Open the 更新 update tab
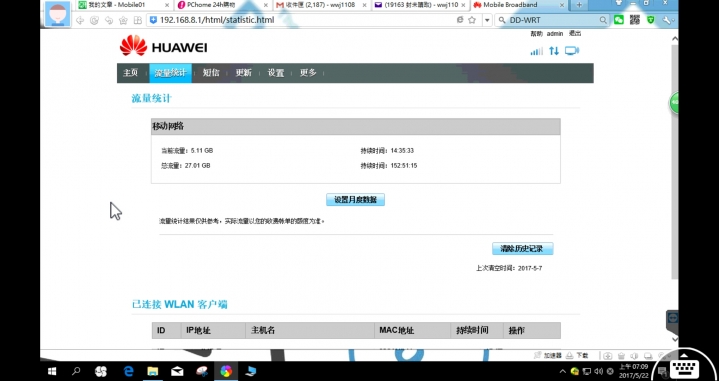Image resolution: width=720 pixels, height=381 pixels. click(x=243, y=73)
